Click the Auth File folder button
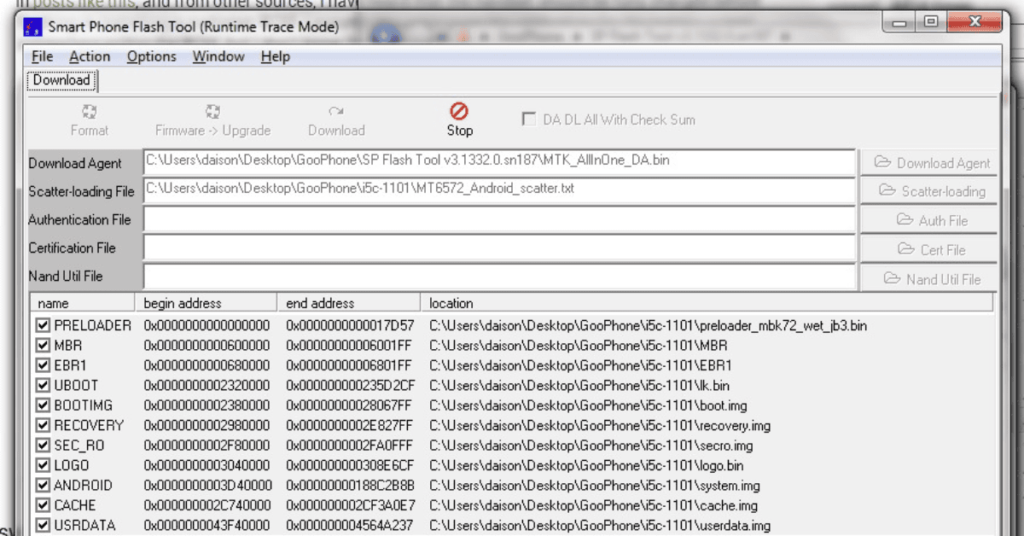1024x536 pixels. tap(929, 220)
